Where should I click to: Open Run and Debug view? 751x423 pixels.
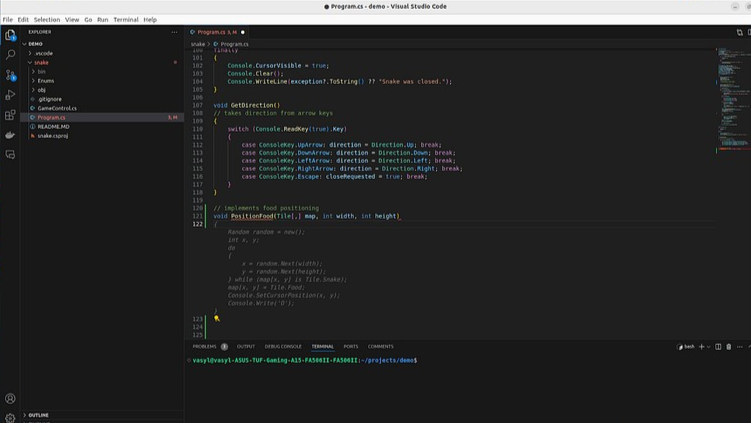(10, 95)
